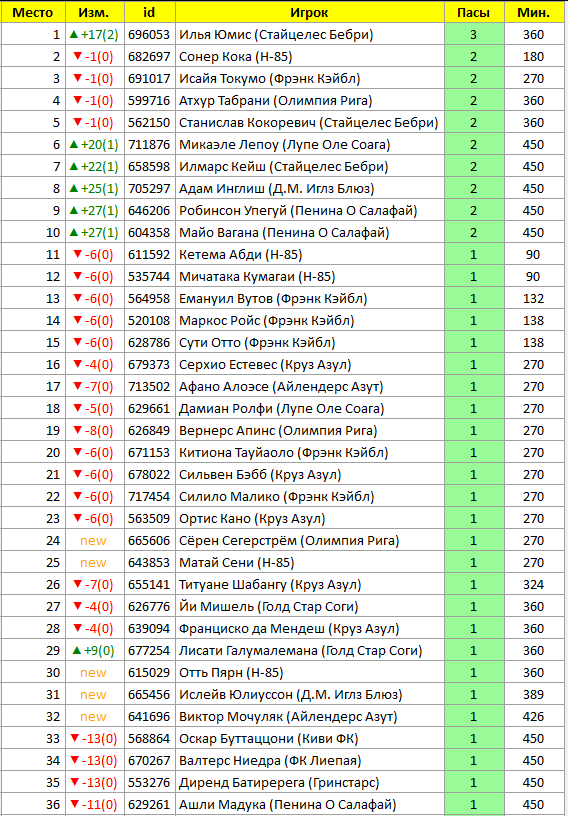Click the green cell with 3 passes

coord(474,35)
